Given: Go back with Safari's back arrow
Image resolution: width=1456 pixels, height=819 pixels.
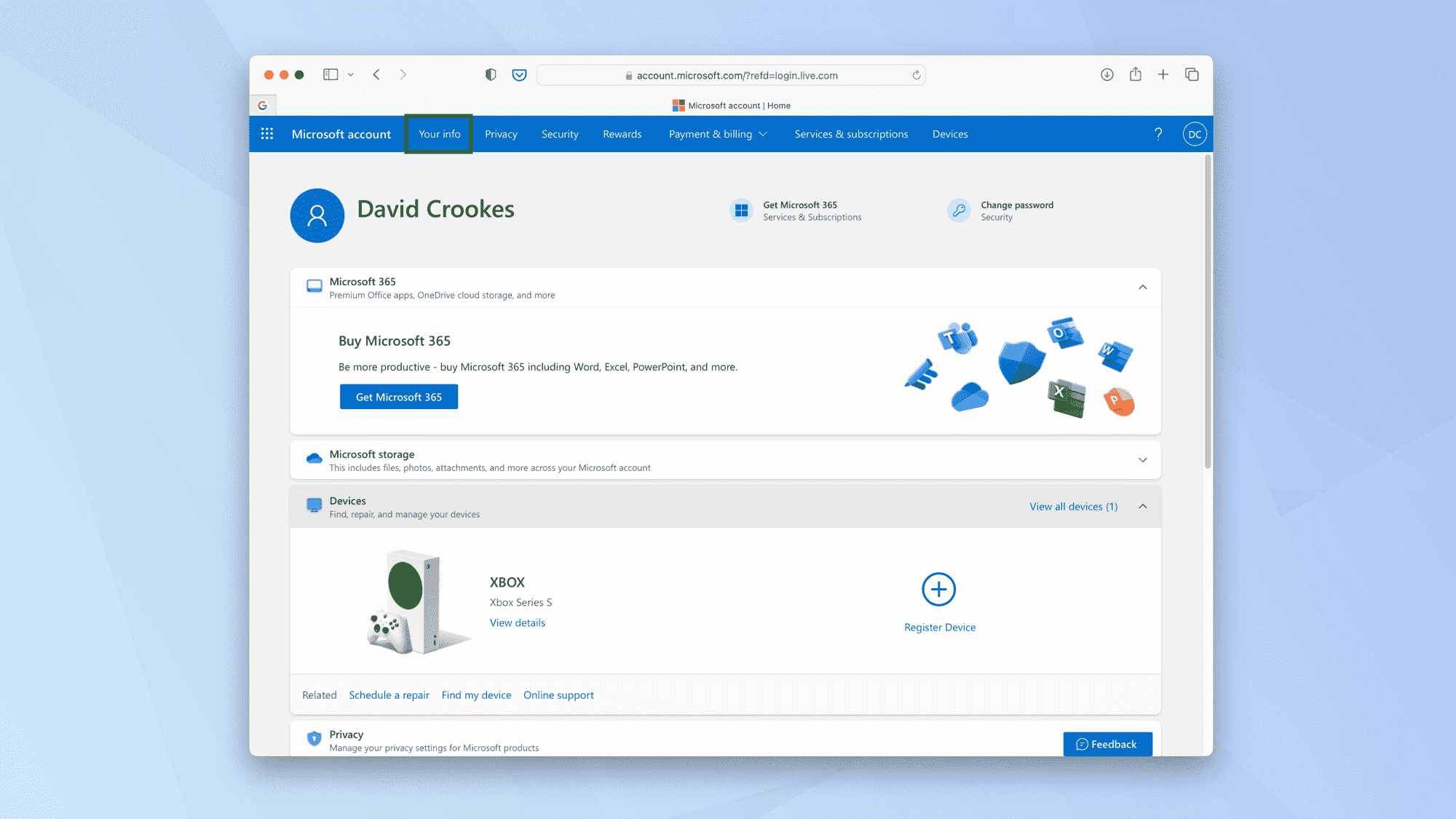Looking at the screenshot, I should (376, 74).
